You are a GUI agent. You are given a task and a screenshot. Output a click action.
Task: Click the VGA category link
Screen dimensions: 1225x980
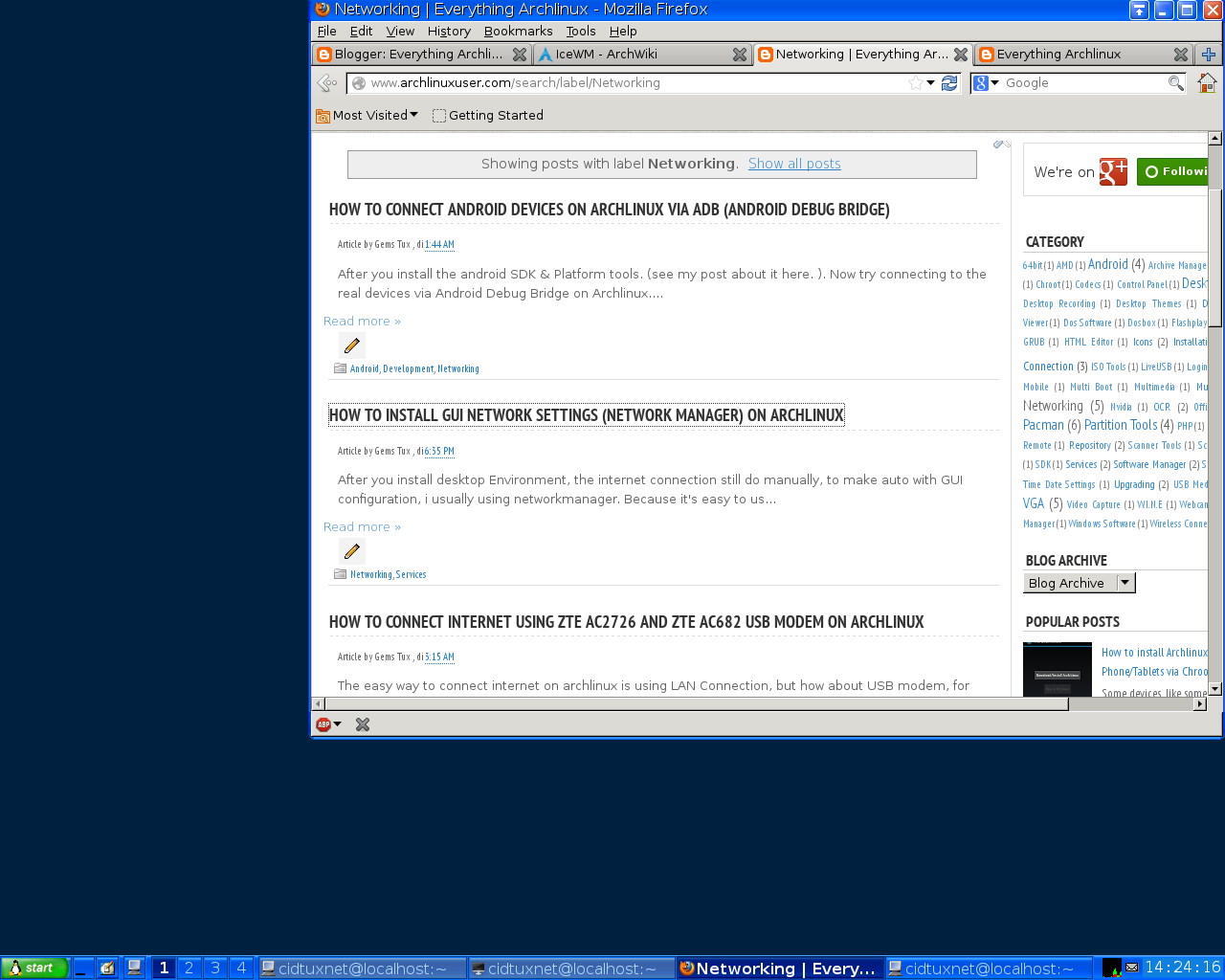coord(1034,503)
